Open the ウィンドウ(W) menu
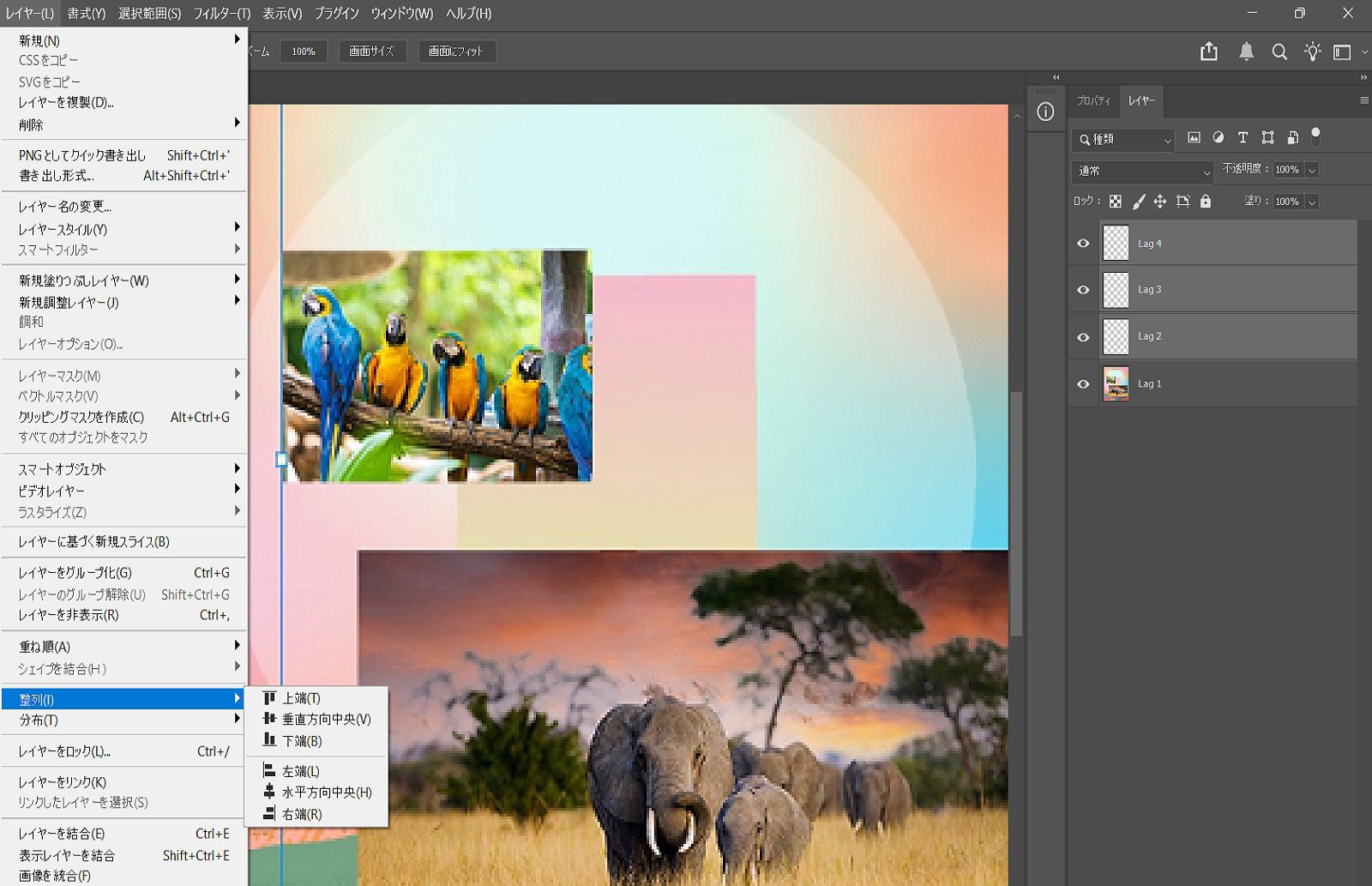The image size is (1372, 886). coord(402,14)
